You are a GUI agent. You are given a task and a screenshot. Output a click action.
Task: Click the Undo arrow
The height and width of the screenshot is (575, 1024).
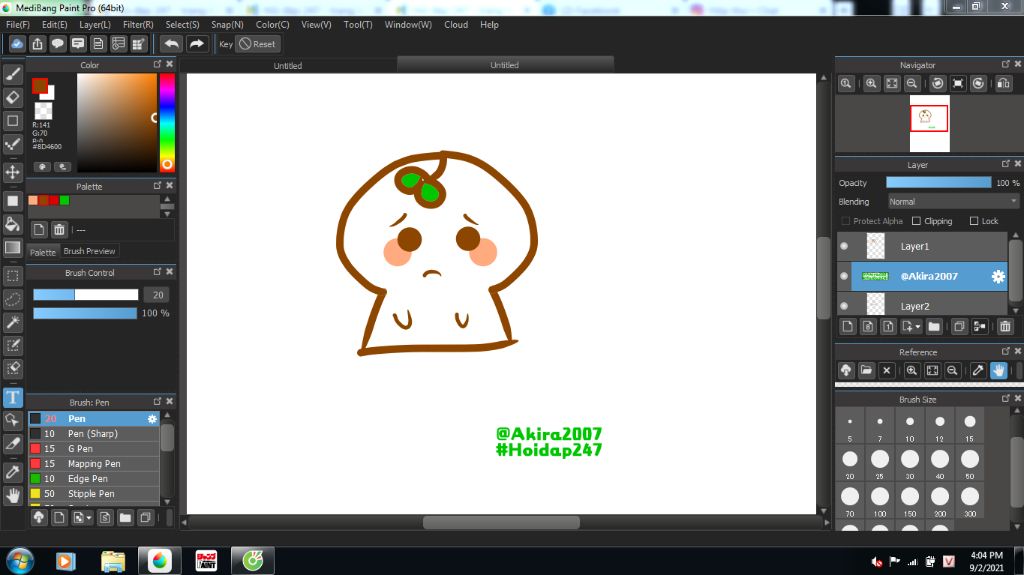click(x=172, y=44)
